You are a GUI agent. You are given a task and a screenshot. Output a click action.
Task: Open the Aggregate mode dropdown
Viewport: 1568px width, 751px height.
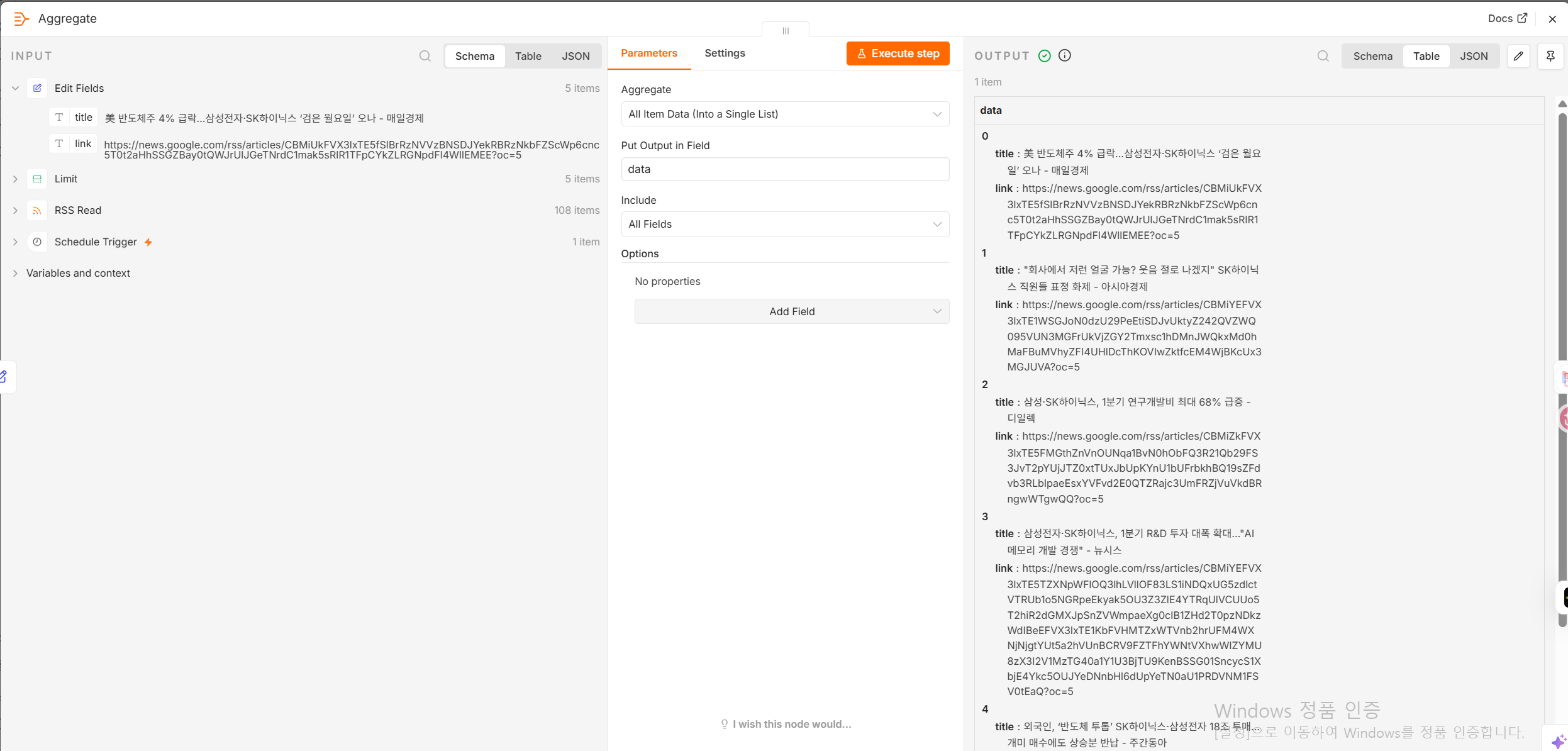pos(785,114)
